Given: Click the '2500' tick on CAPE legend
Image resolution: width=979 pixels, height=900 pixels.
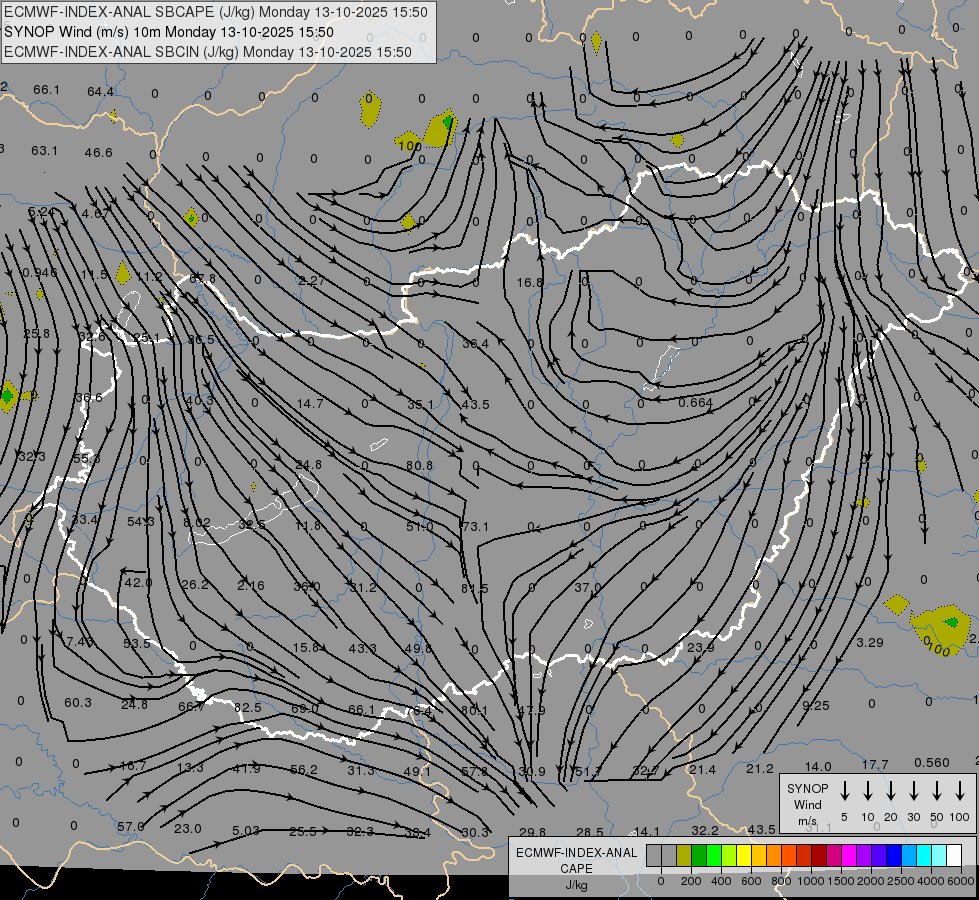Looking at the screenshot, I should click(x=901, y=881).
